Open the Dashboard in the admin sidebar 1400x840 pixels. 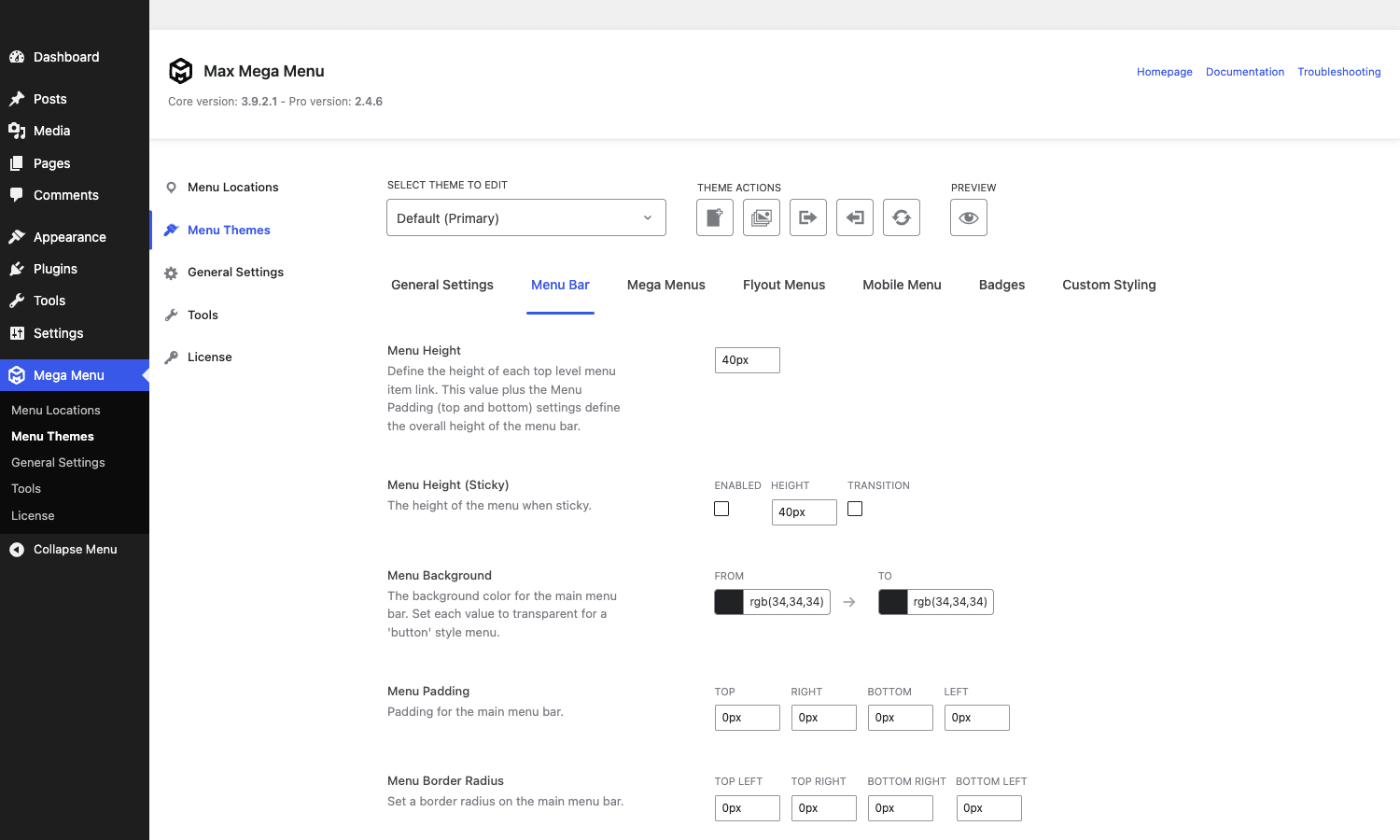pyautogui.click(x=75, y=57)
